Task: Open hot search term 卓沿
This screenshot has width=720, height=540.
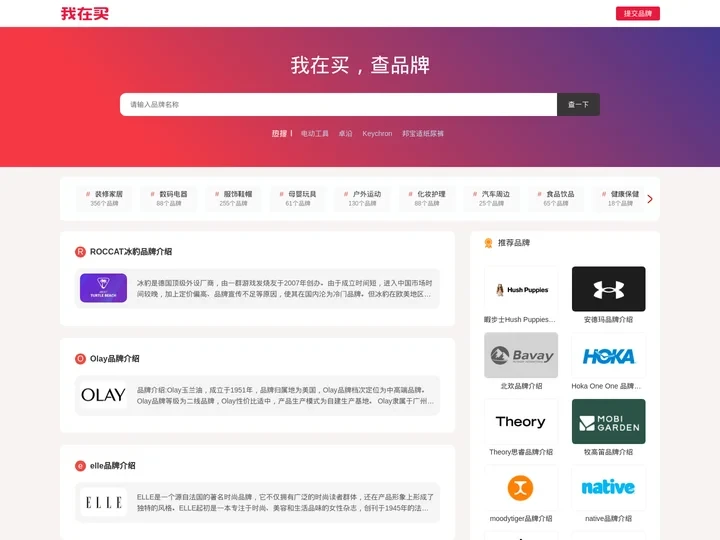Action: [345, 134]
